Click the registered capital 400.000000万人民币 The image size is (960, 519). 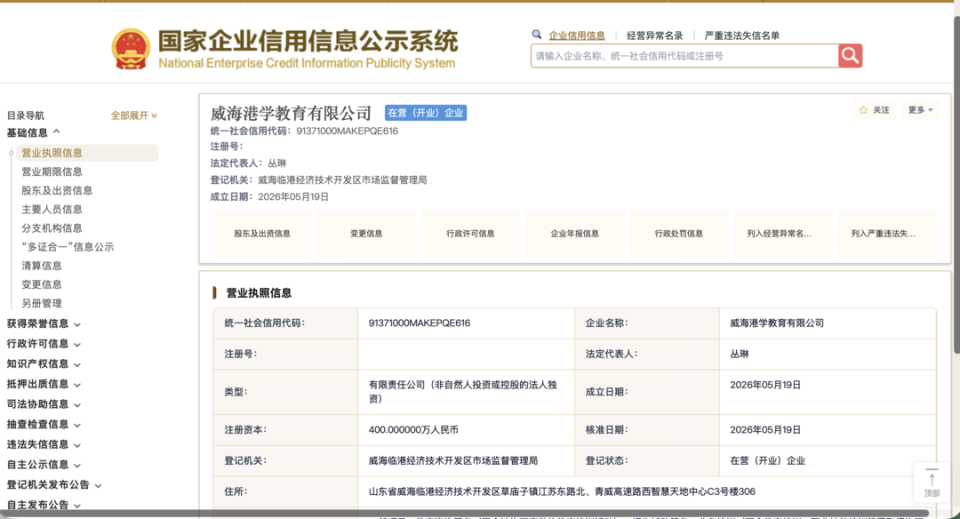point(413,430)
